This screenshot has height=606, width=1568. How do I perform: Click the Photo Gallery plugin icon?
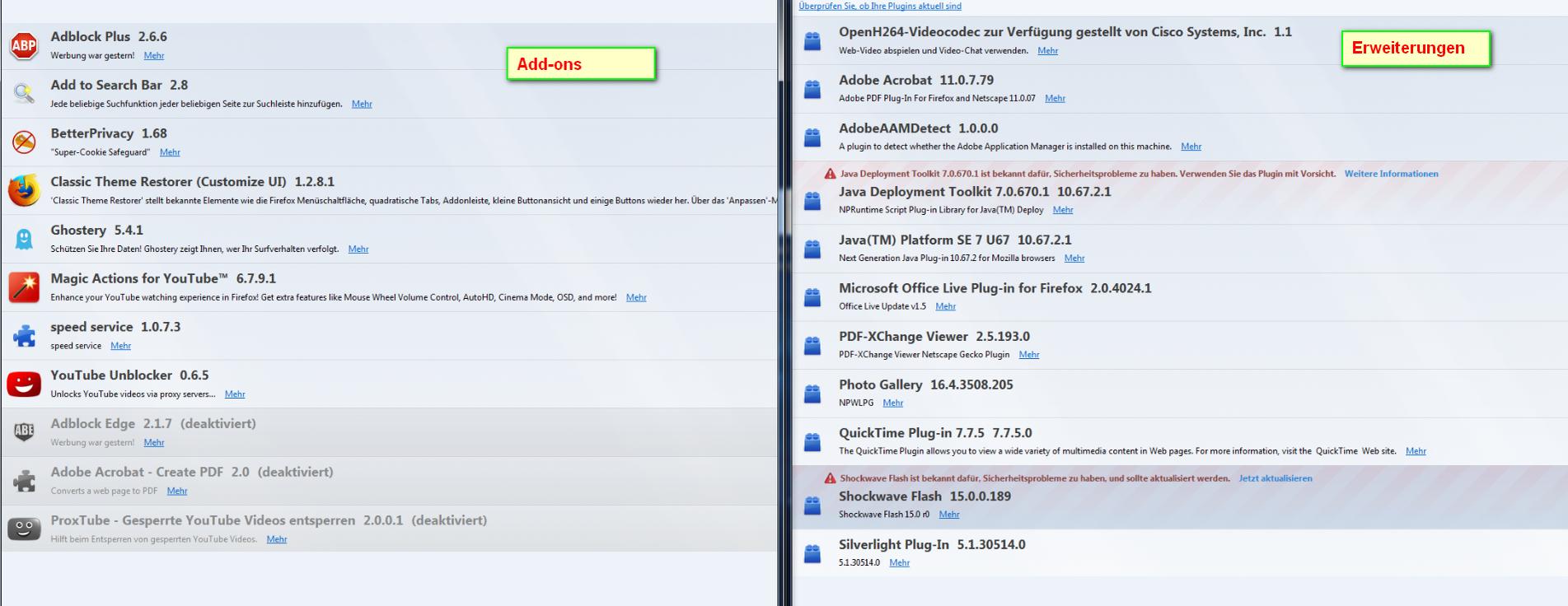pos(812,393)
